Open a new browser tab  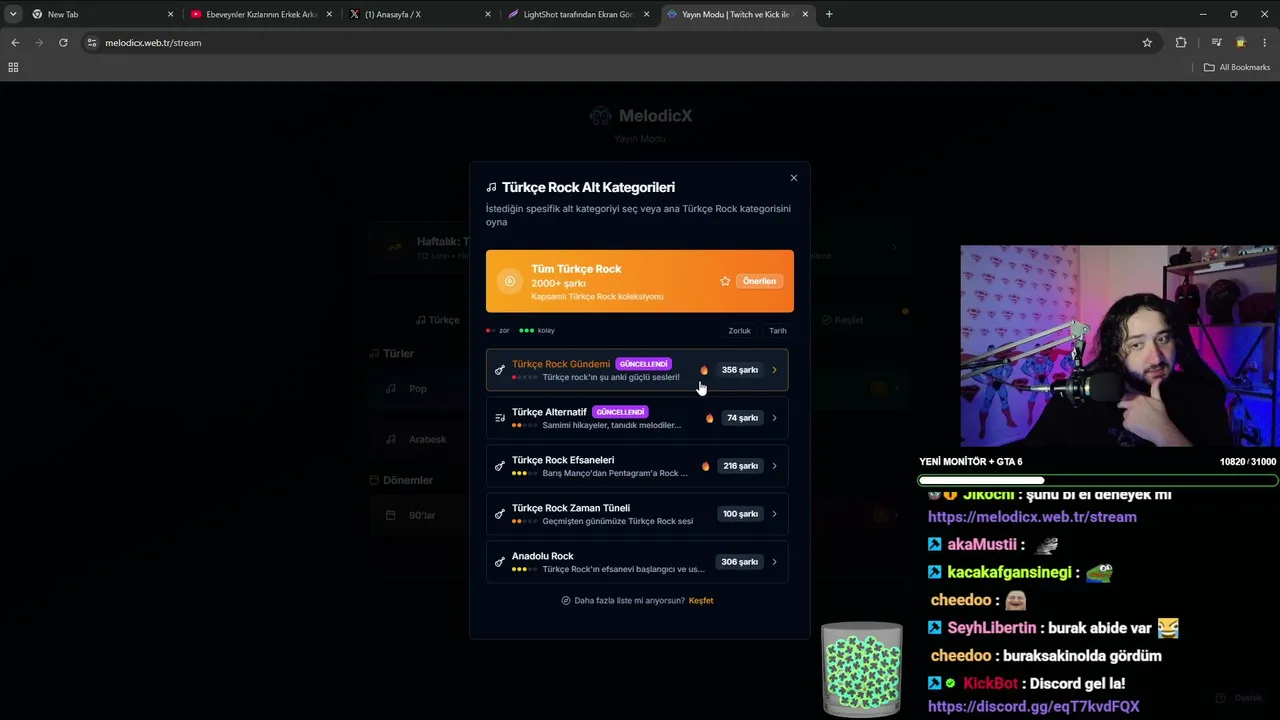(x=829, y=14)
